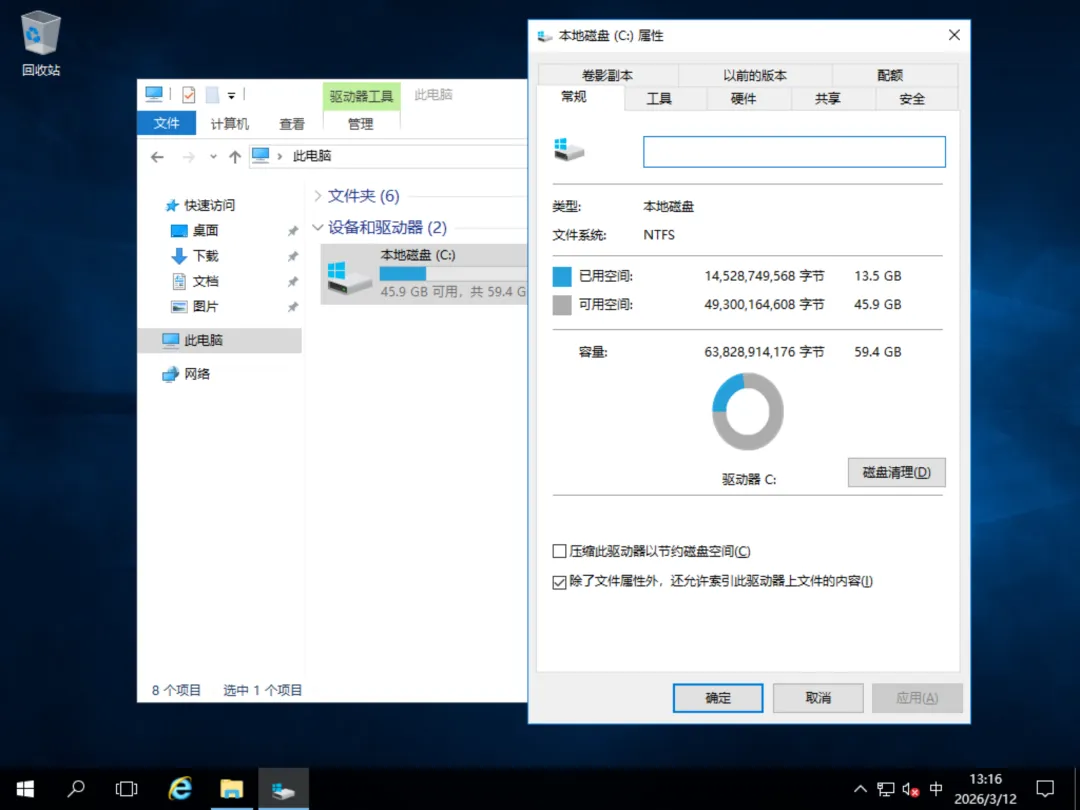This screenshot has height=810, width=1080.
Task: Click the 磁盘清理(D) button
Action: [896, 472]
